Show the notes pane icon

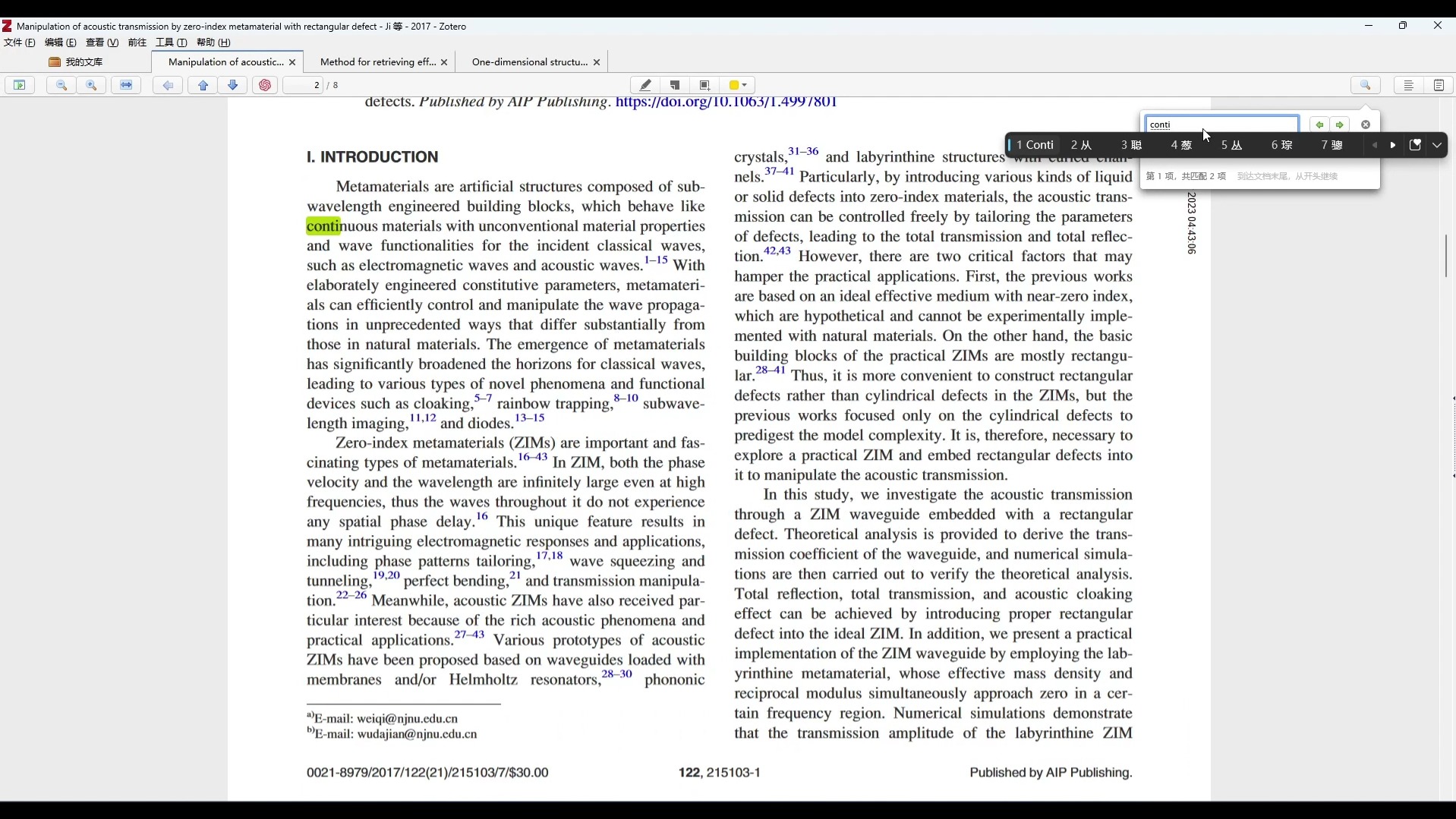tap(1439, 85)
